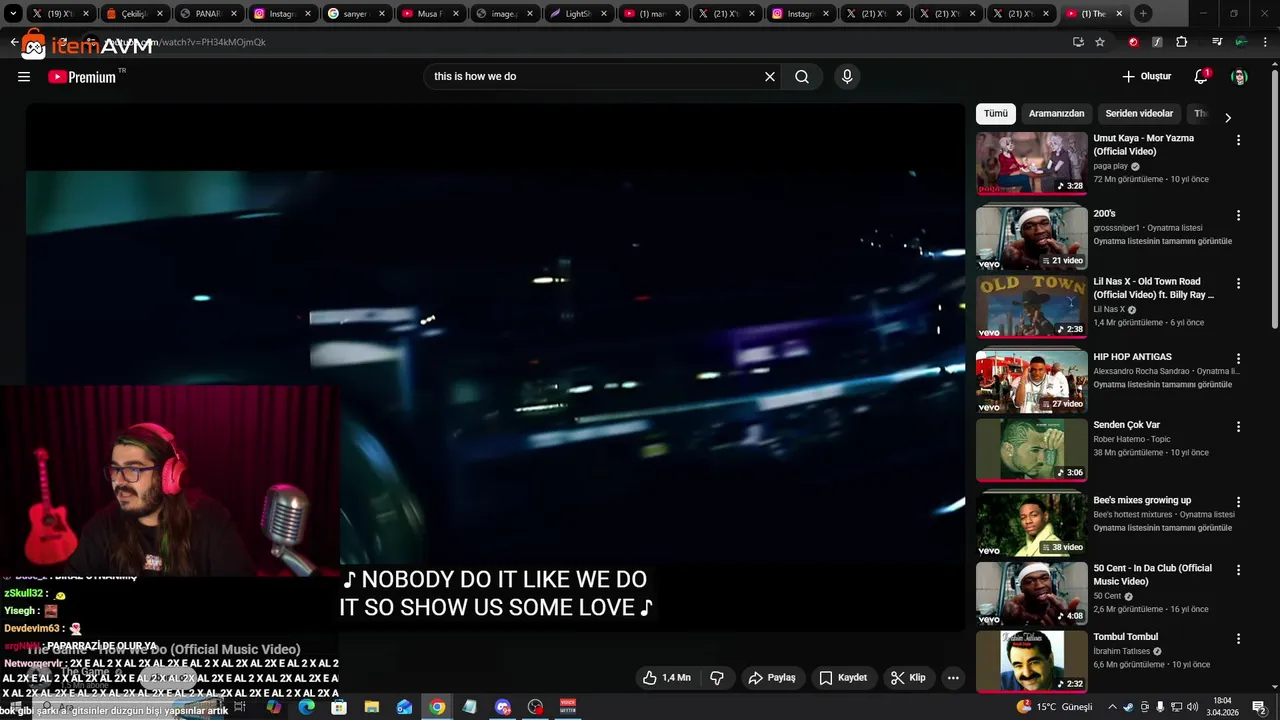Switch to the Çekiliş browser tab
This screenshot has height=720, width=1280.
[134, 14]
